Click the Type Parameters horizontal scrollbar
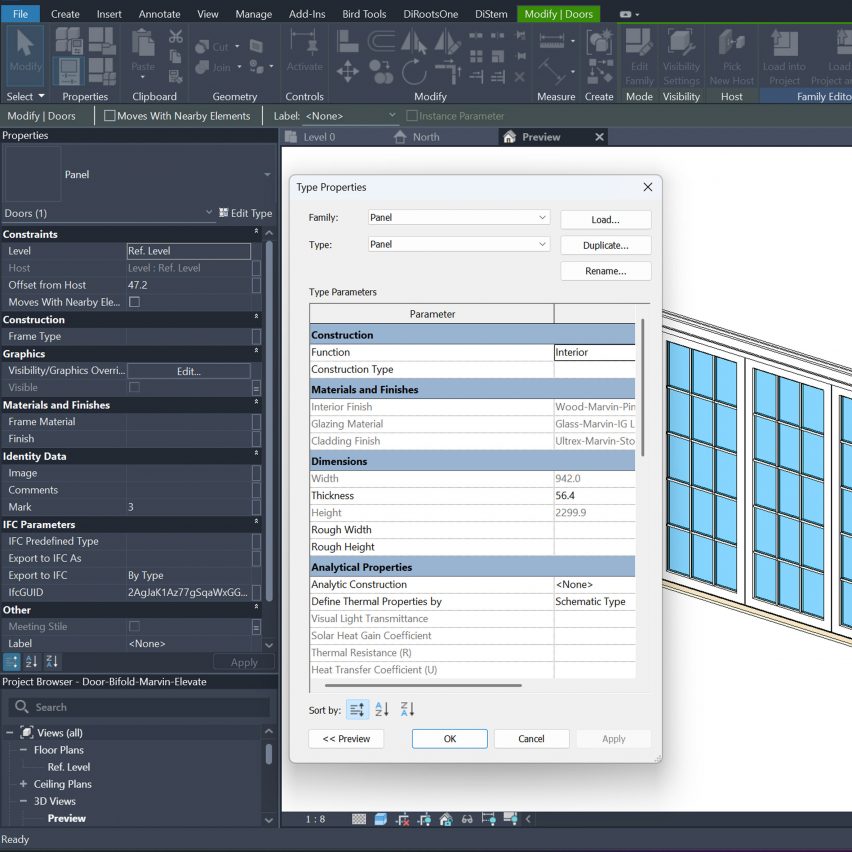Viewport: 852px width, 852px height. tap(422, 685)
